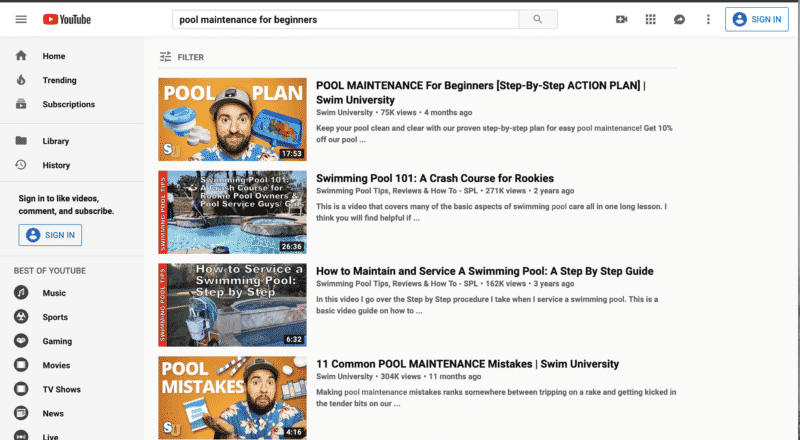800x440 pixels.
Task: Open the YouTube apps grid icon
Action: coord(651,19)
